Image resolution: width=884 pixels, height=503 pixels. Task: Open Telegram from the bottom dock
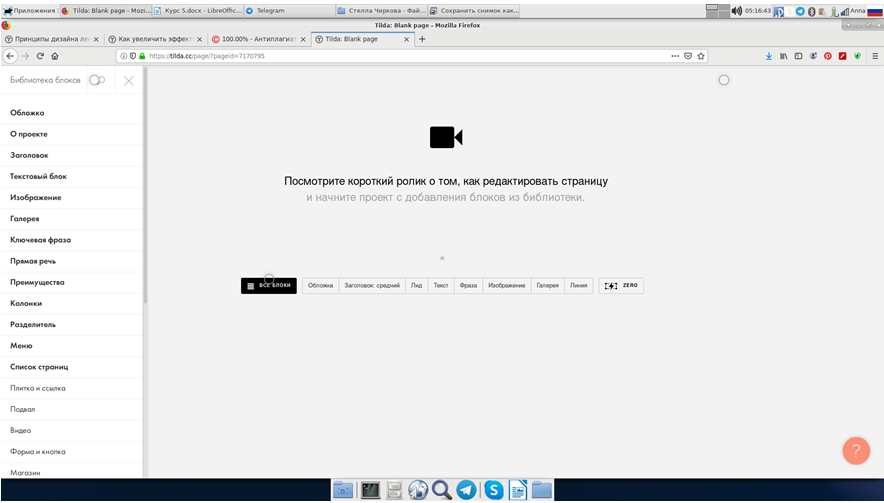466,490
